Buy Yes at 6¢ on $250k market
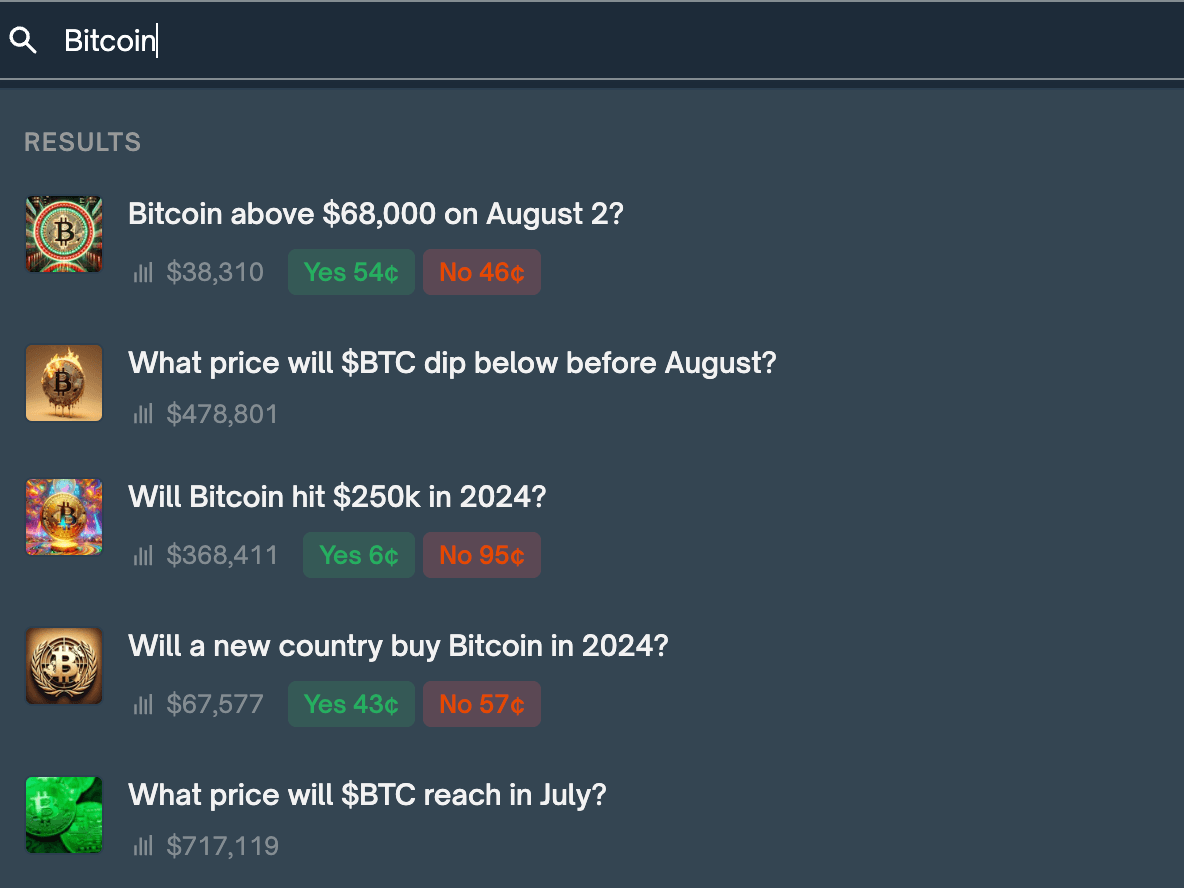Viewport: 1184px width, 888px height. coord(358,555)
